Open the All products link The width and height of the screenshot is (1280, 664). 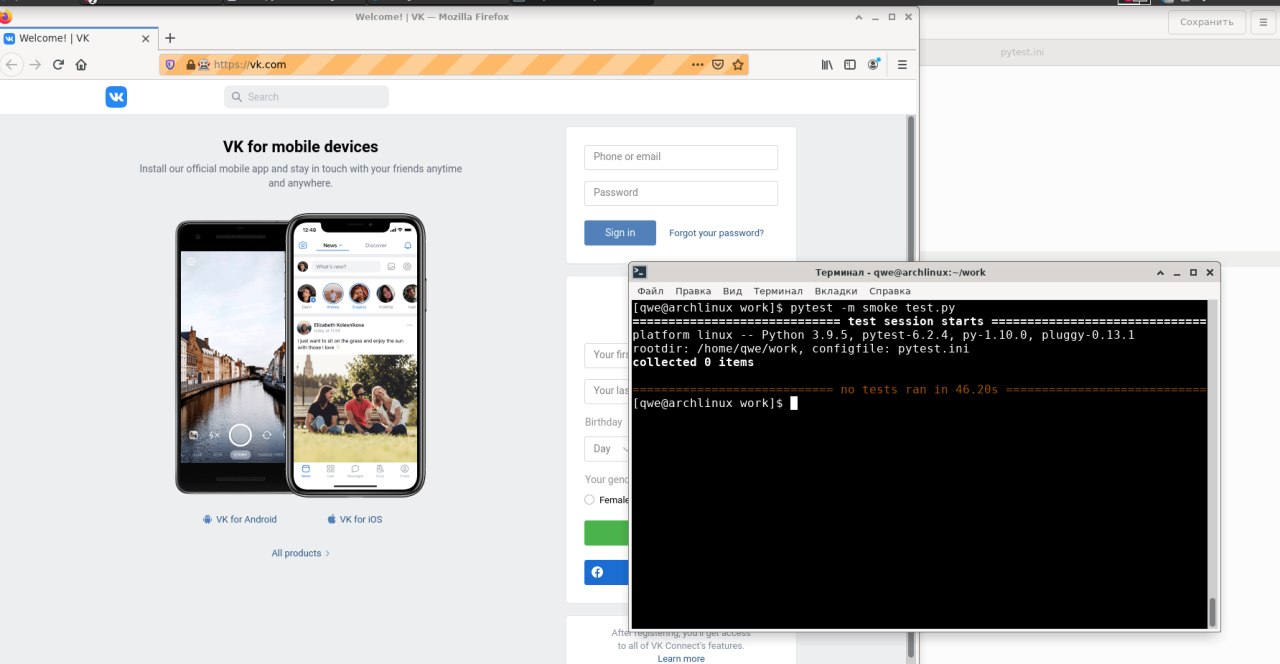click(300, 553)
